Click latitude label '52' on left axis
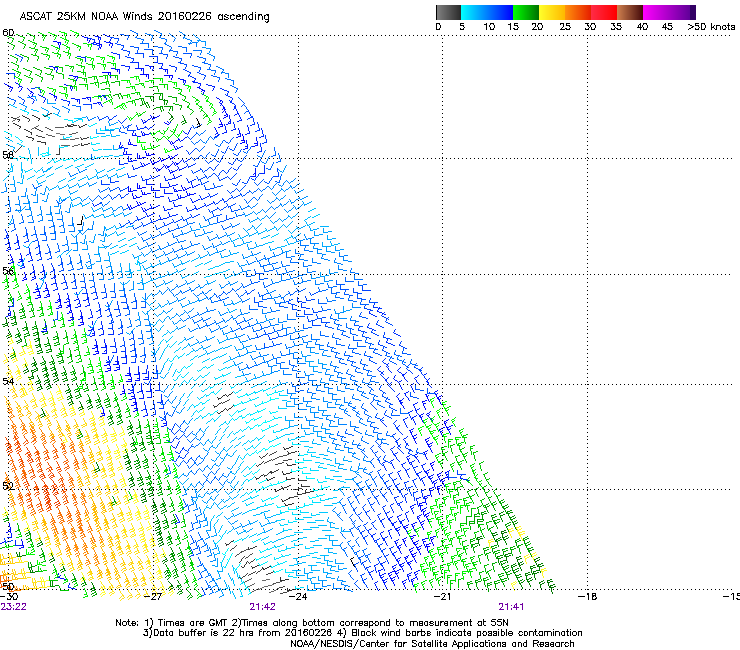 pyautogui.click(x=8, y=486)
